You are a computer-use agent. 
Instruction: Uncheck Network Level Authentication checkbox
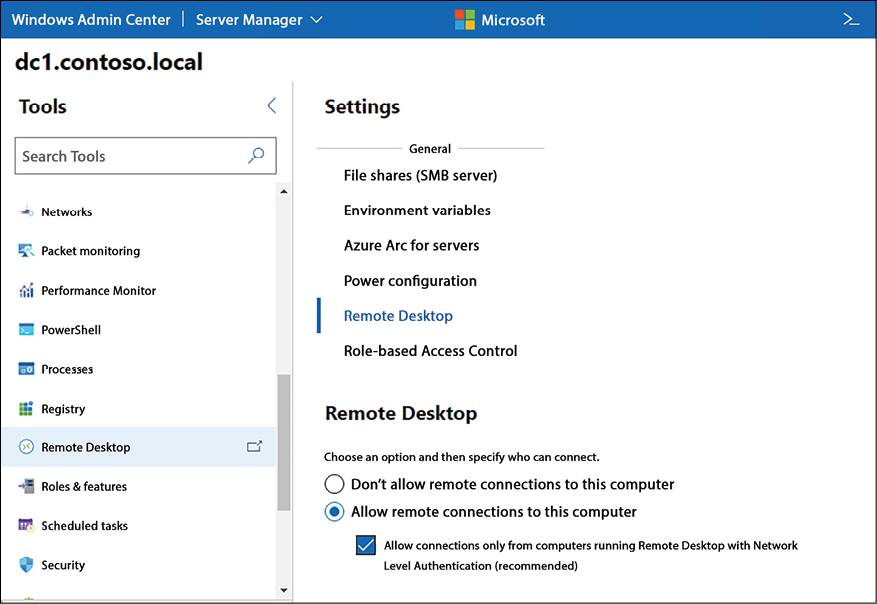click(x=366, y=545)
